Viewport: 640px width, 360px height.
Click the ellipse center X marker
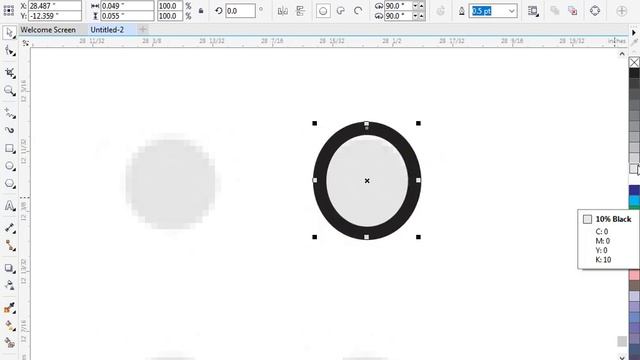pos(367,180)
